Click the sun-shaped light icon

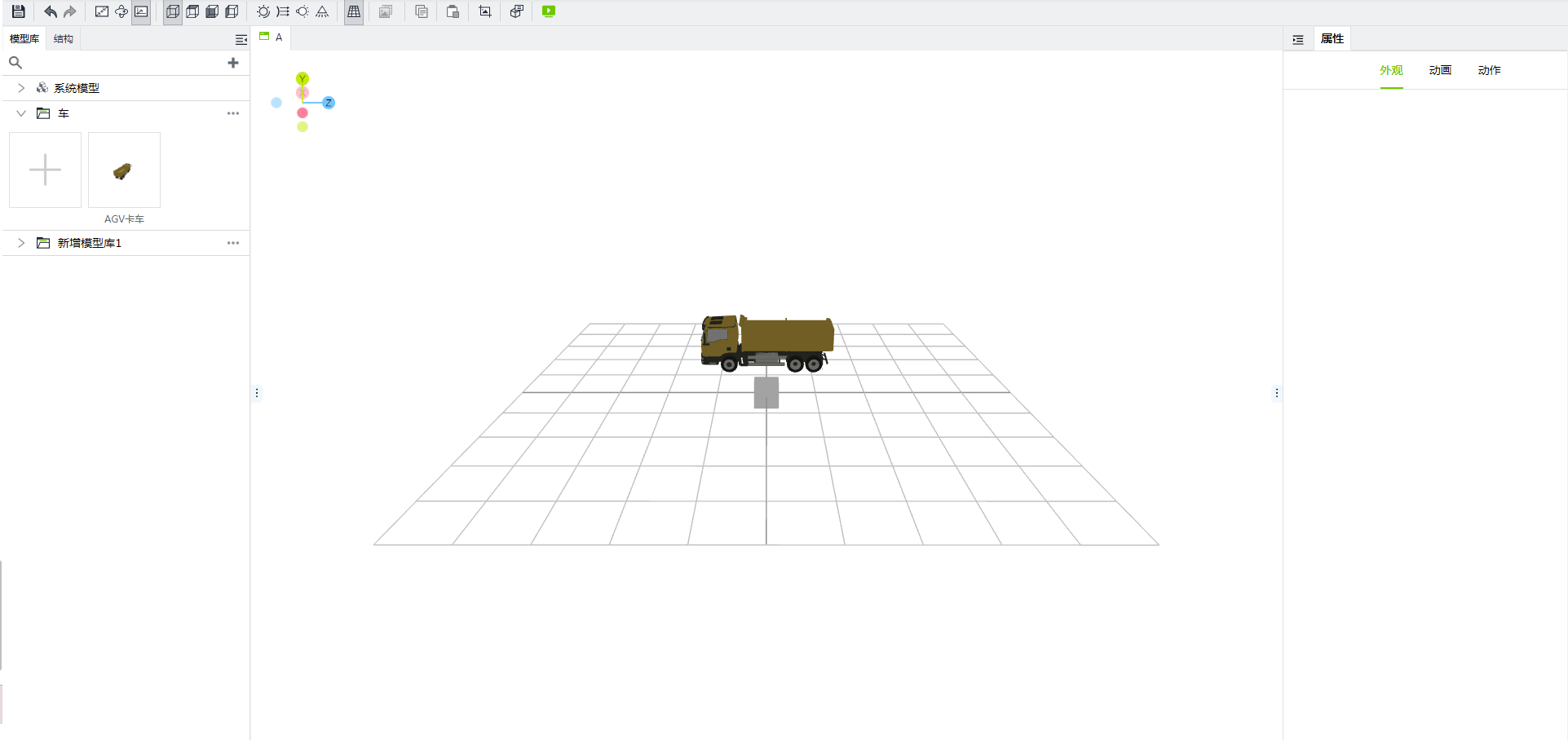(263, 11)
